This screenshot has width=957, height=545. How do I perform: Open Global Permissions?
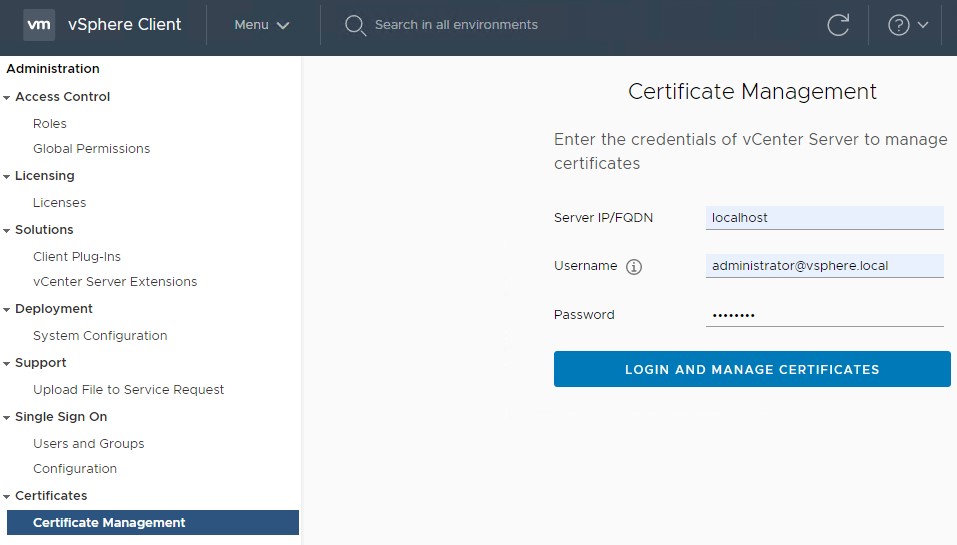tap(92, 148)
